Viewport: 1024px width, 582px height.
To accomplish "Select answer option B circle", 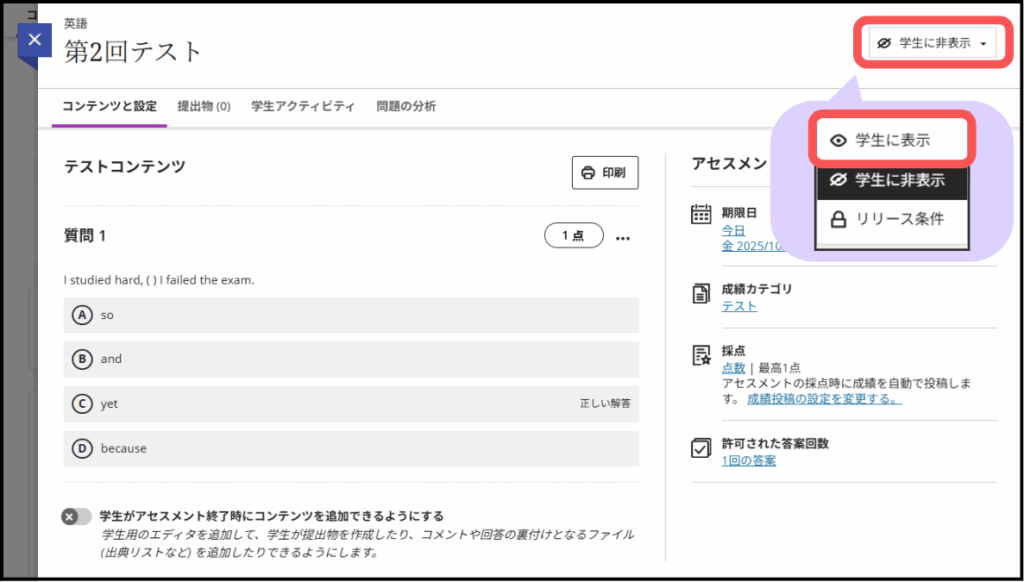I will click(x=82, y=359).
